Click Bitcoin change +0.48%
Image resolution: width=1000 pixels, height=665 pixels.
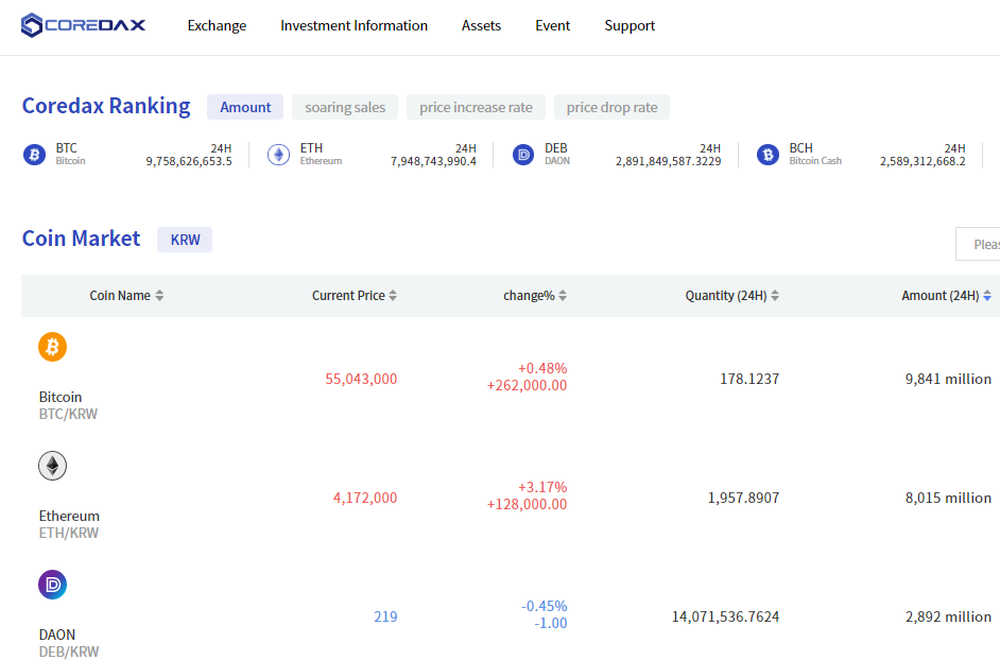pos(542,369)
